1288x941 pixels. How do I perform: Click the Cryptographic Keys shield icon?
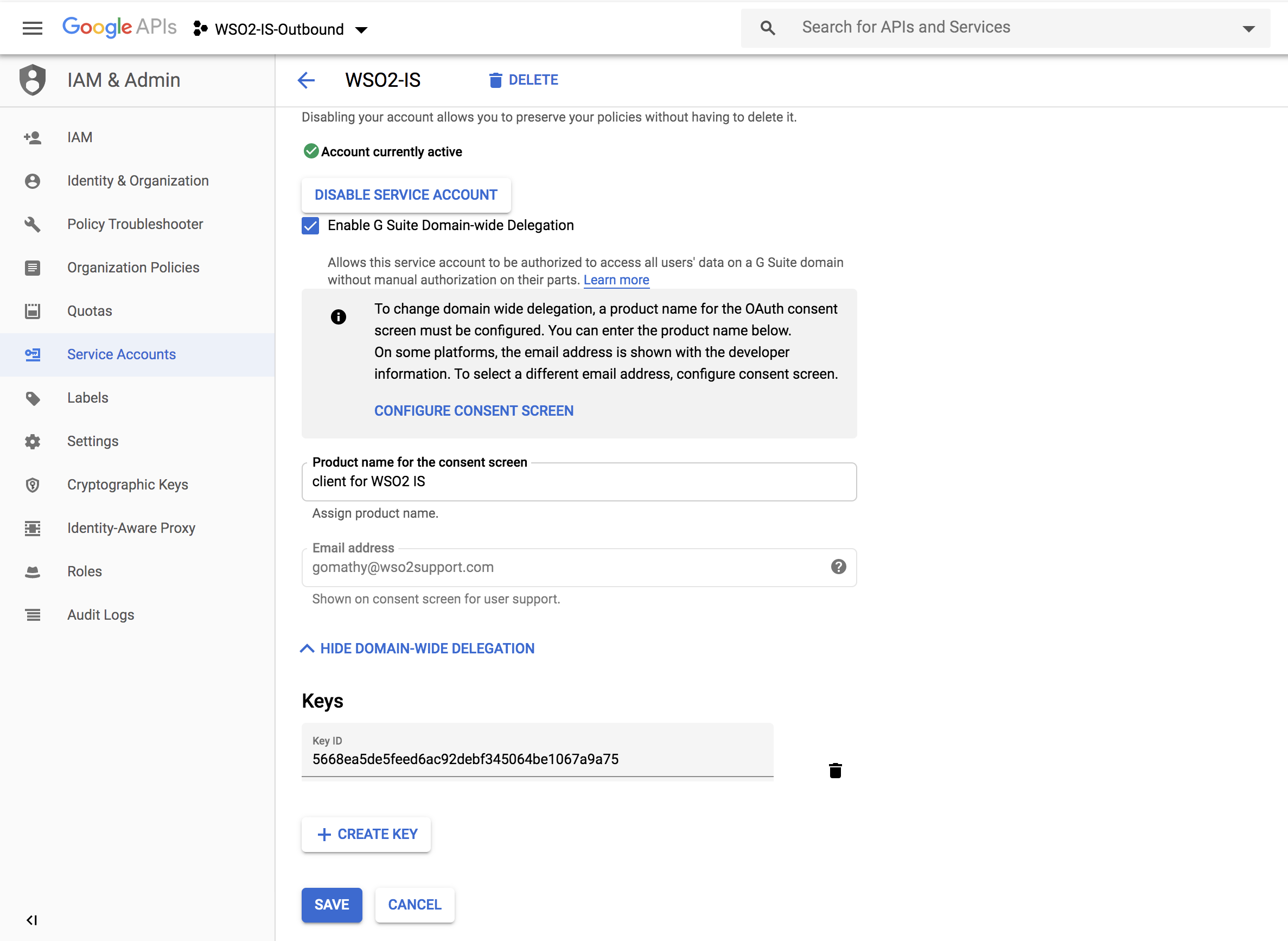(x=33, y=485)
